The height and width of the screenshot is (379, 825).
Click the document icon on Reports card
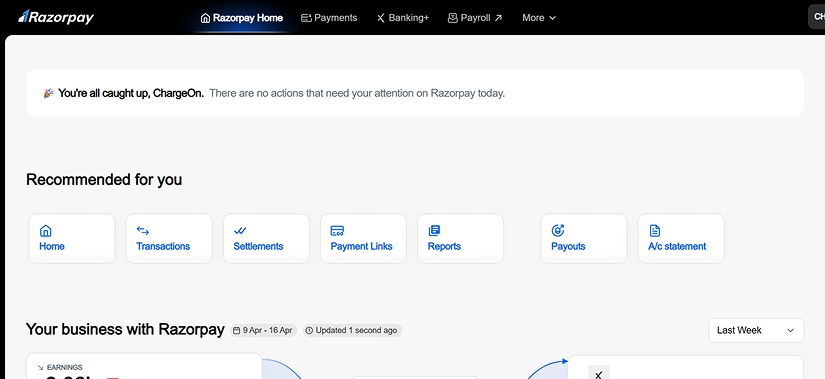[x=434, y=231]
